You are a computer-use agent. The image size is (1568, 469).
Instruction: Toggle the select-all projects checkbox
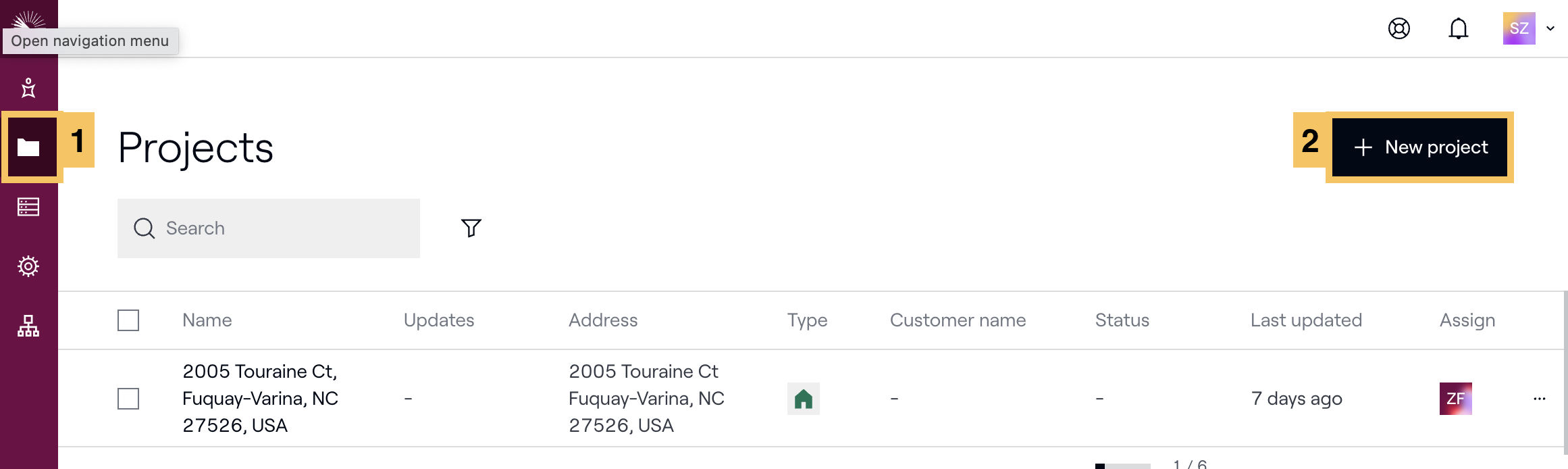coord(128,320)
